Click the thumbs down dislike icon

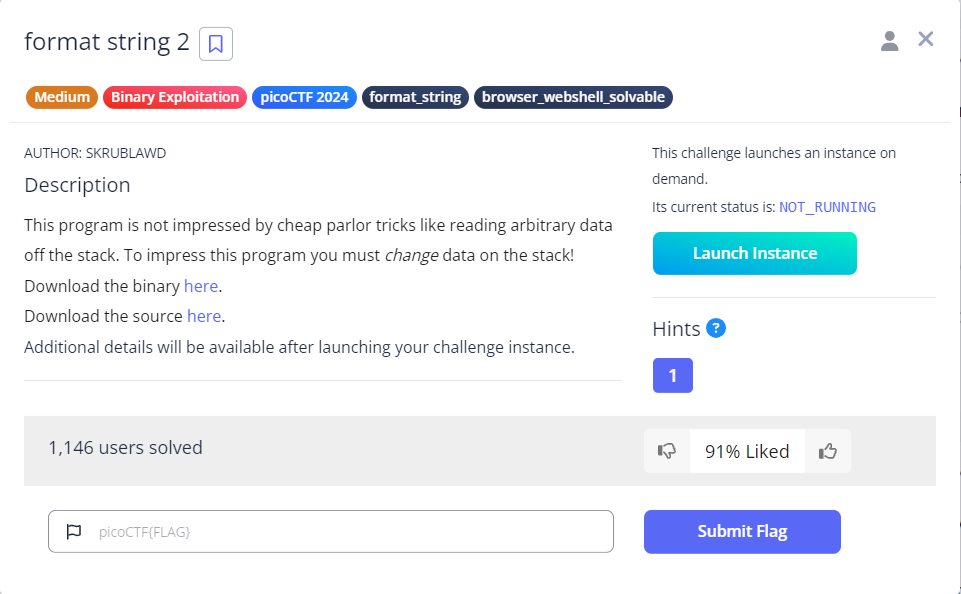(667, 451)
